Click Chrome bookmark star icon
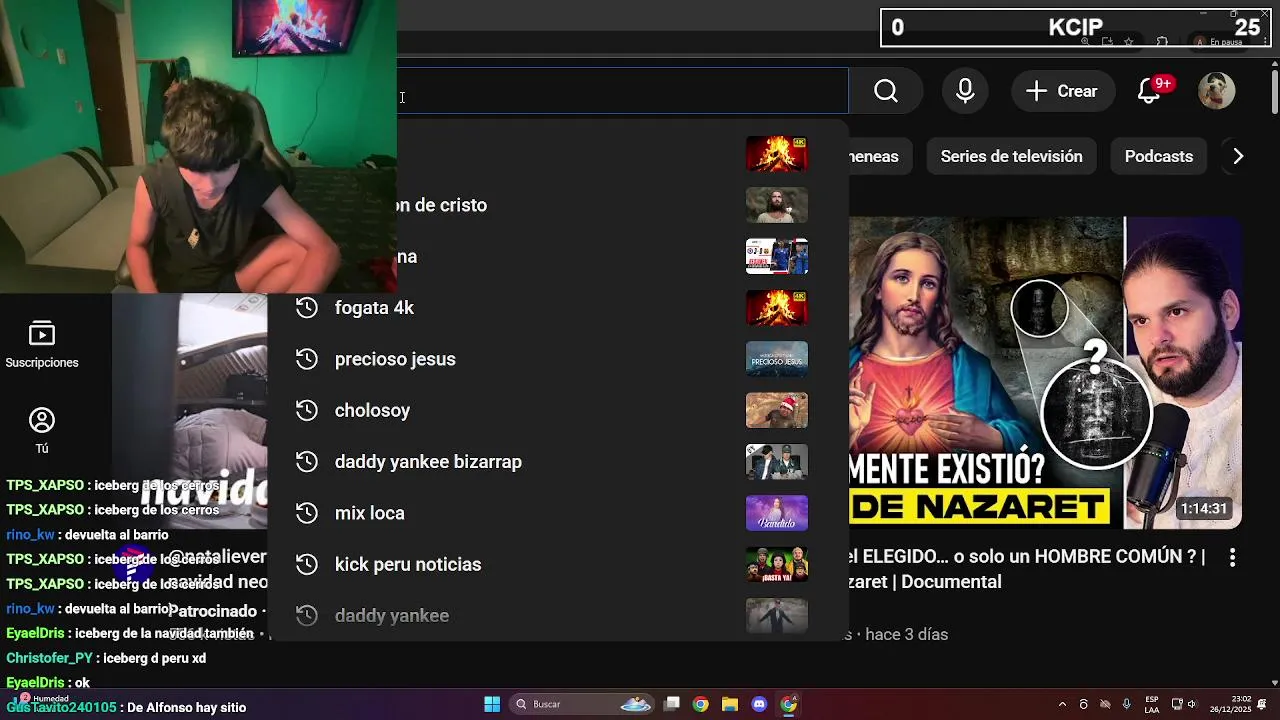The width and height of the screenshot is (1280, 720). click(1129, 42)
